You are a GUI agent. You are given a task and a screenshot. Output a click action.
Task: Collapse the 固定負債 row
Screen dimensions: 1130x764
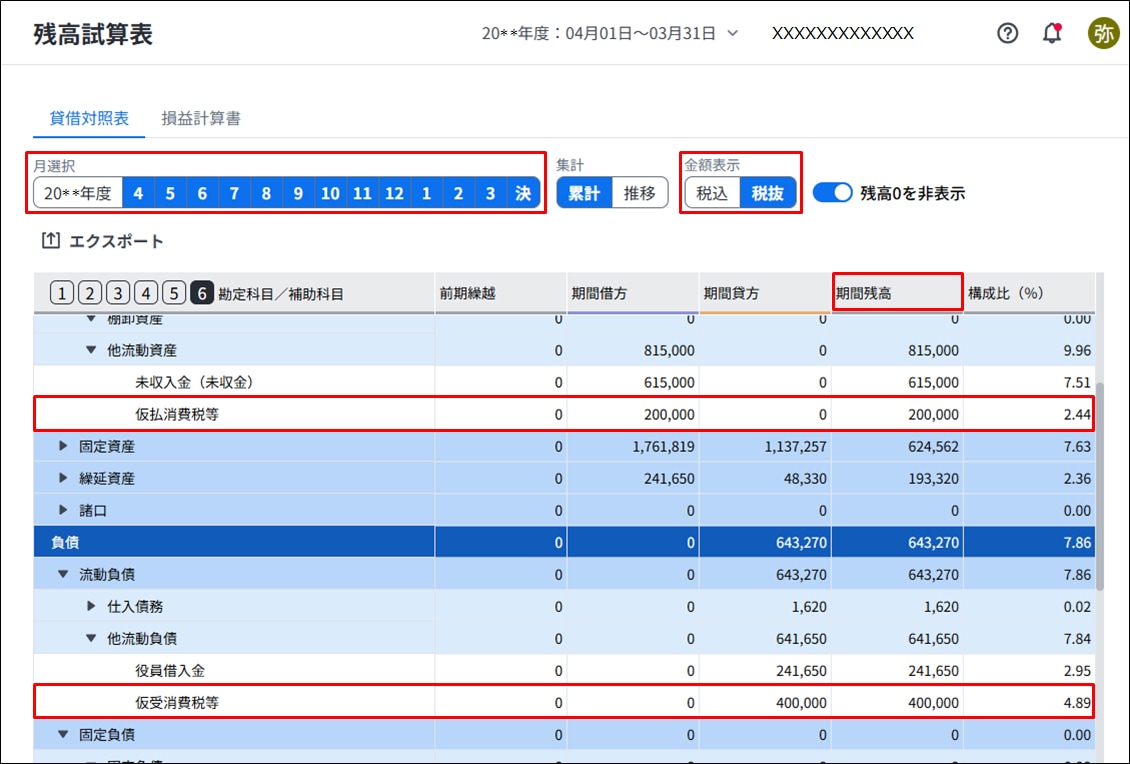(x=63, y=734)
